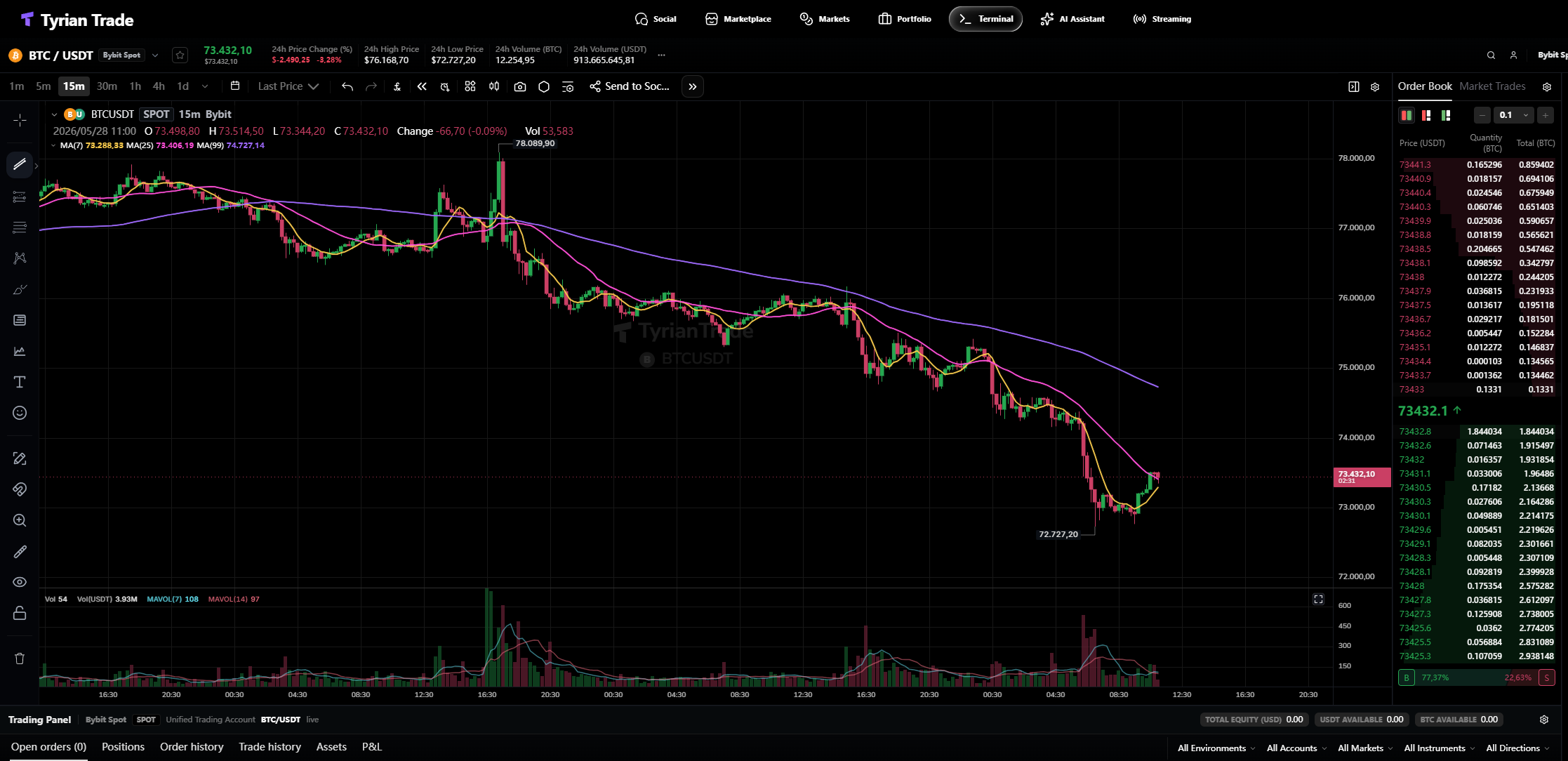Open the chart layout grid icon
The width and height of the screenshot is (1568, 761).
[x=470, y=86]
